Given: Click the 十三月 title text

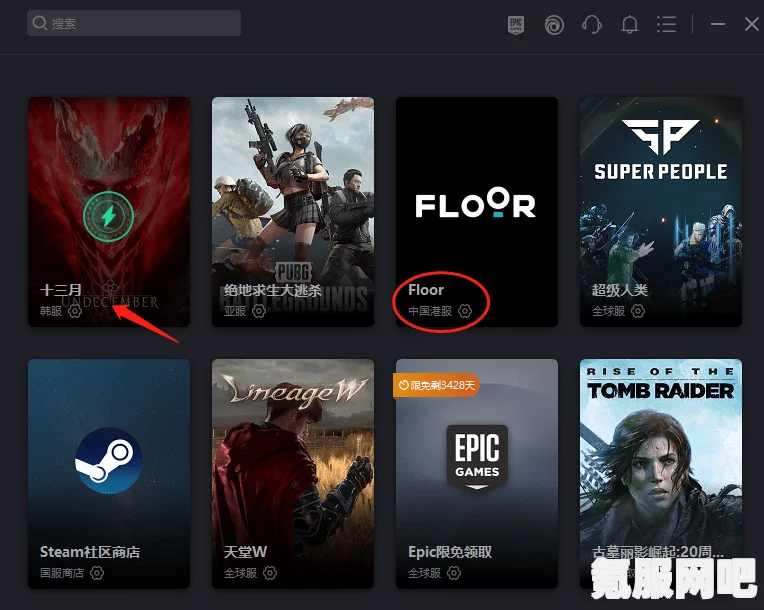Looking at the screenshot, I should (x=61, y=290).
